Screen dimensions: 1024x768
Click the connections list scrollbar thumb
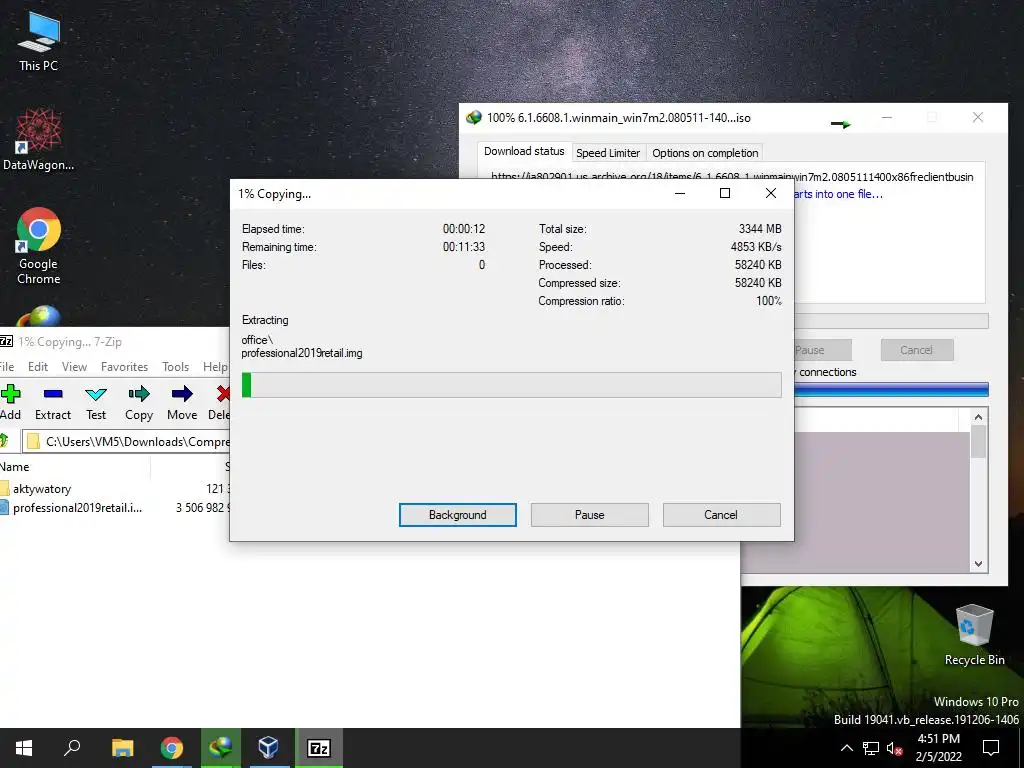[978, 441]
